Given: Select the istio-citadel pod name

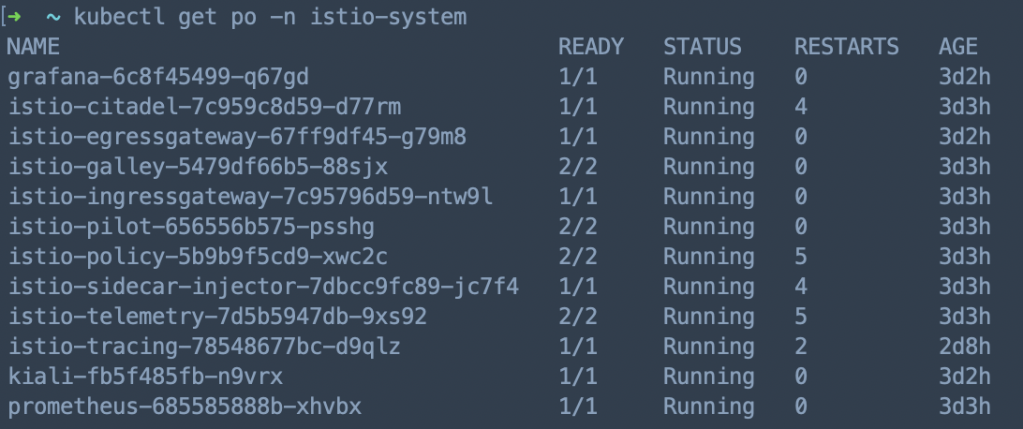Looking at the screenshot, I should (204, 107).
